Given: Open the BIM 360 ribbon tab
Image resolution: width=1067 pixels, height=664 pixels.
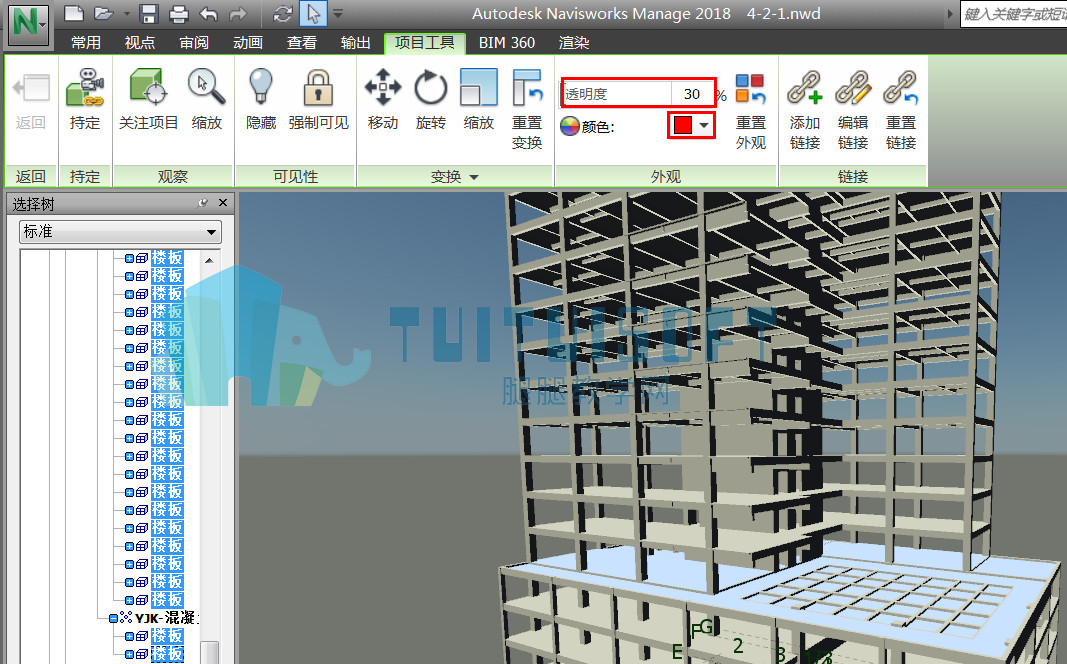Looking at the screenshot, I should click(x=507, y=43).
